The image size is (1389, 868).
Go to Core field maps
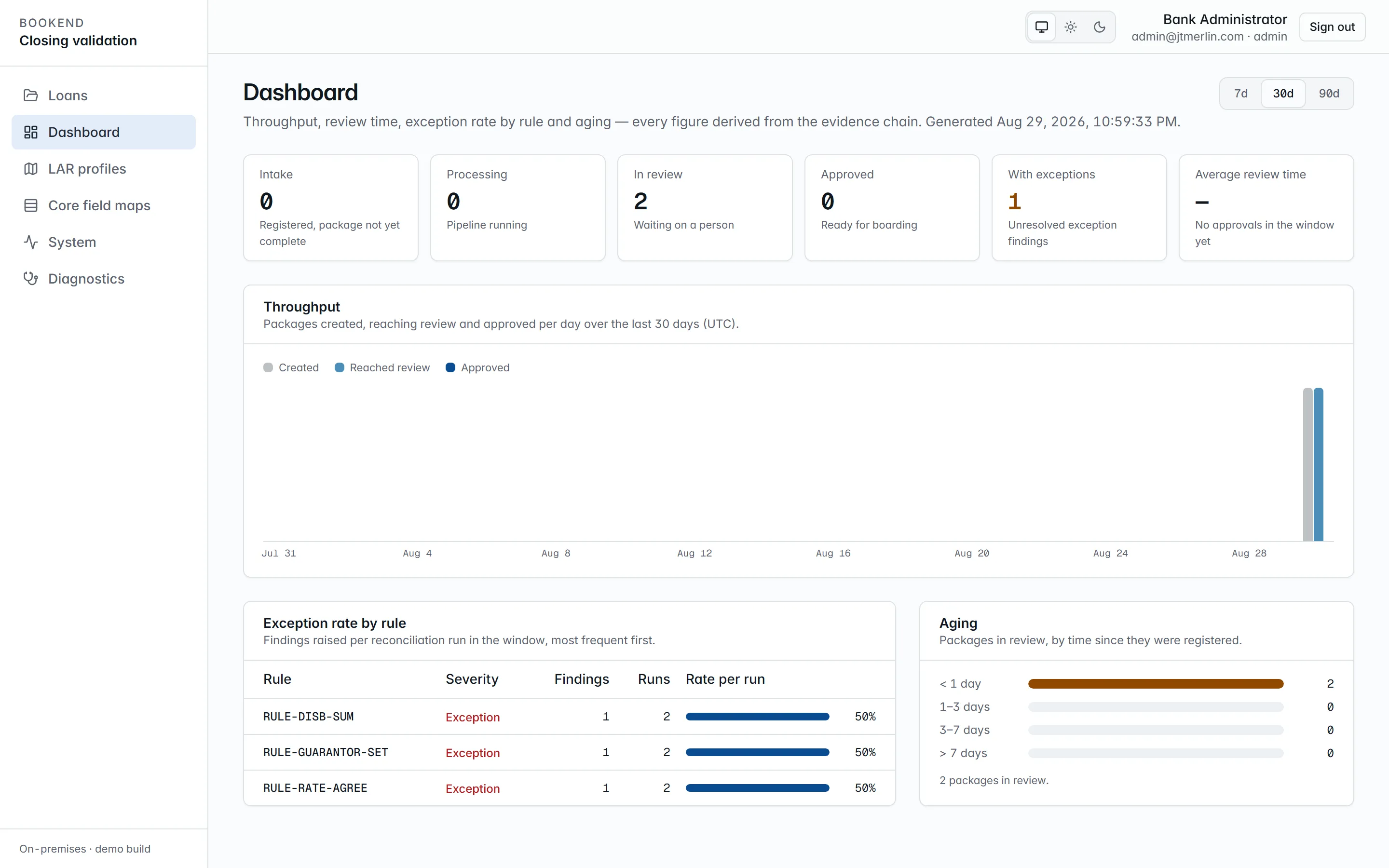103,205
